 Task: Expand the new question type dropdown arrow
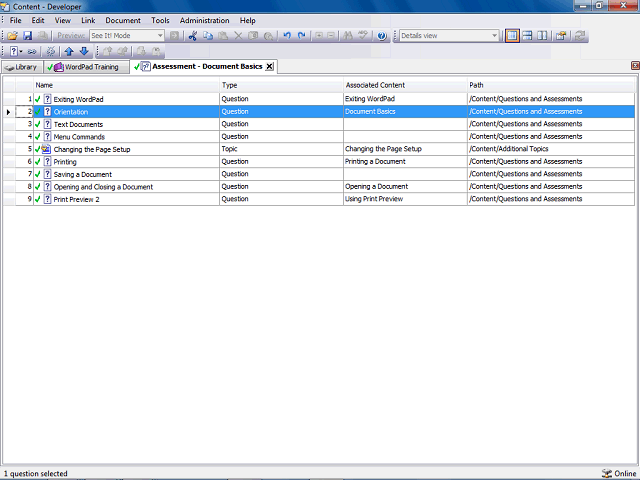pyautogui.click(x=21, y=51)
